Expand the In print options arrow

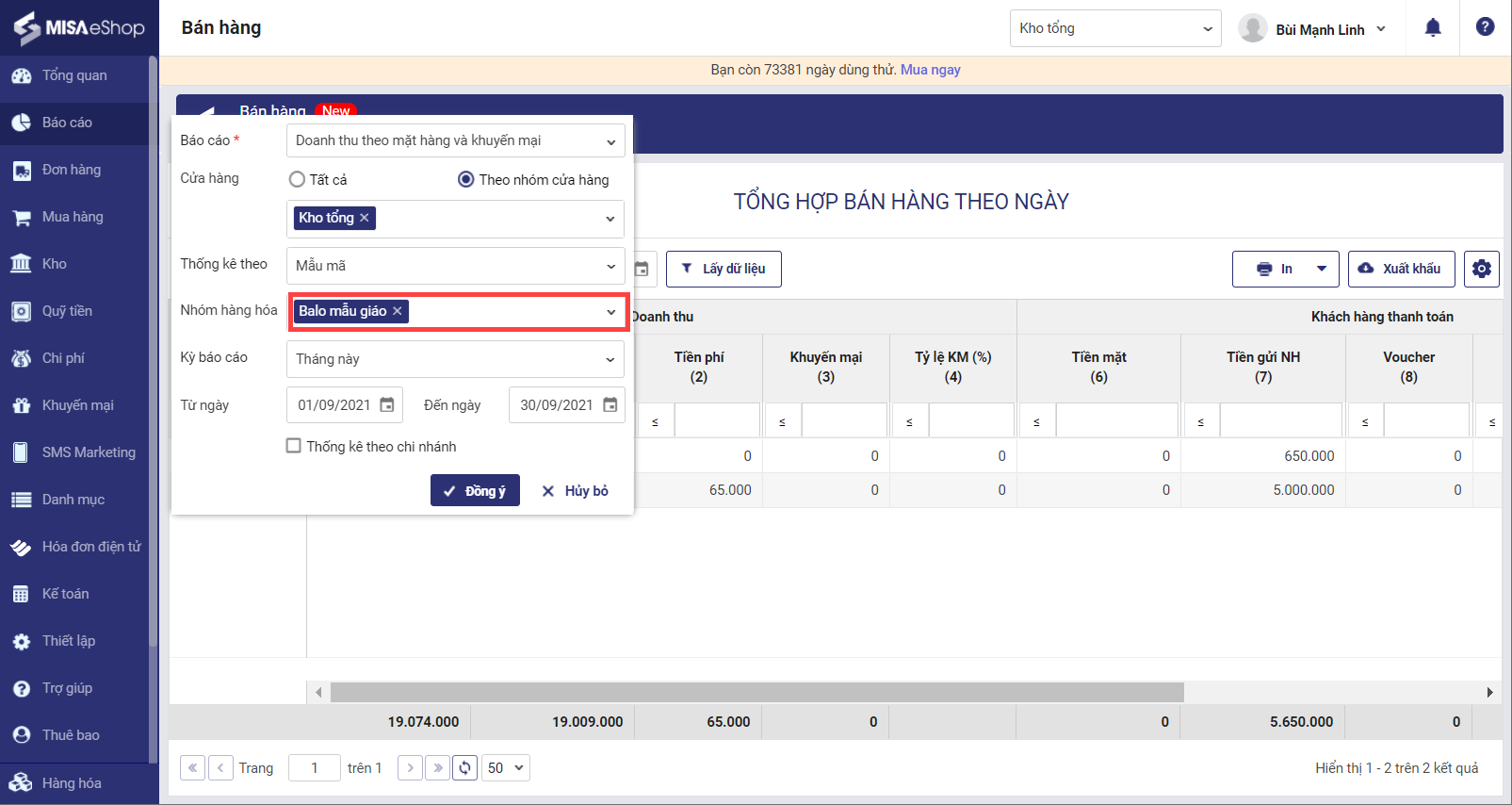coord(1322,269)
